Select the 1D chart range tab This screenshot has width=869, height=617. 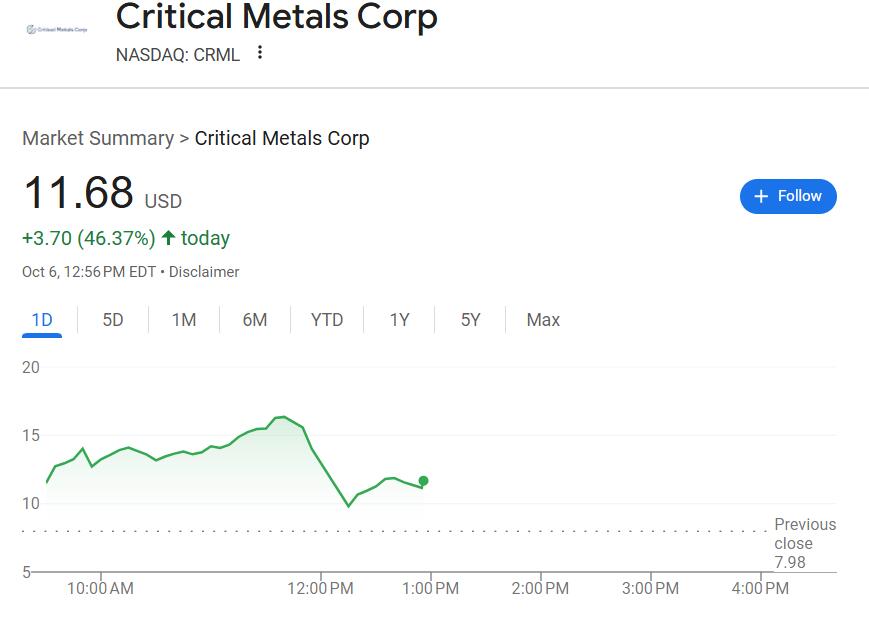pyautogui.click(x=42, y=320)
